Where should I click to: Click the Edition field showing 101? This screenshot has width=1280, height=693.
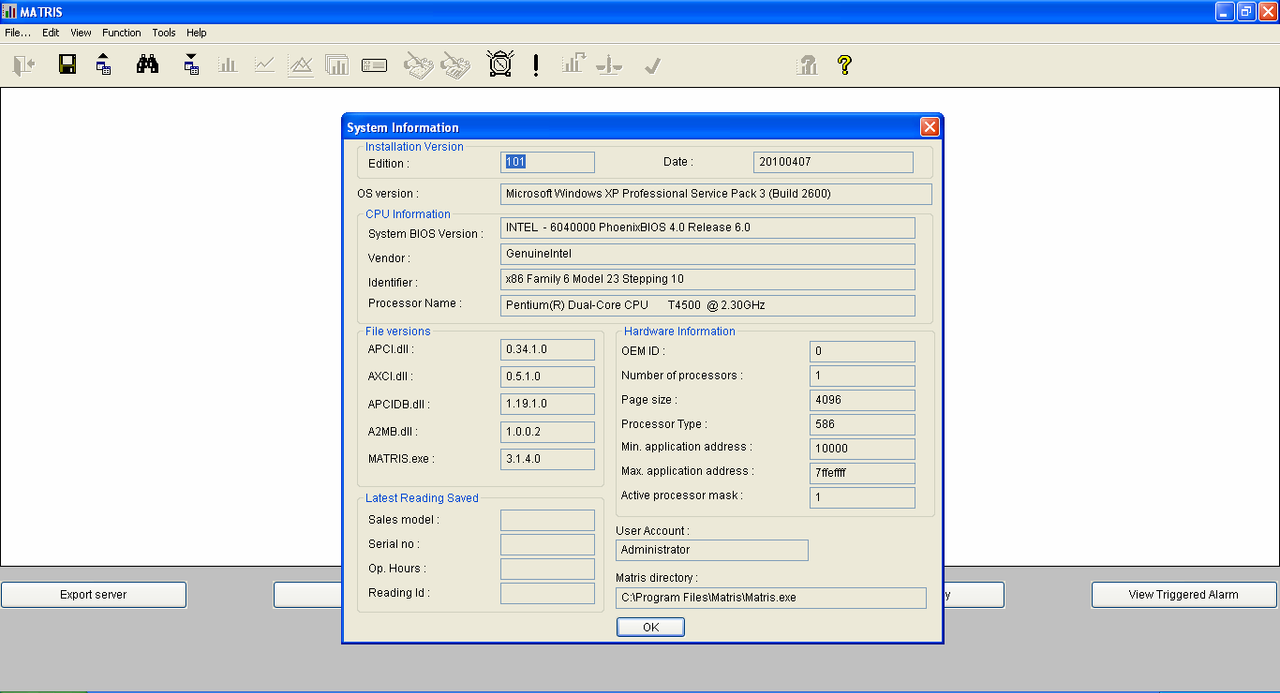pos(548,162)
